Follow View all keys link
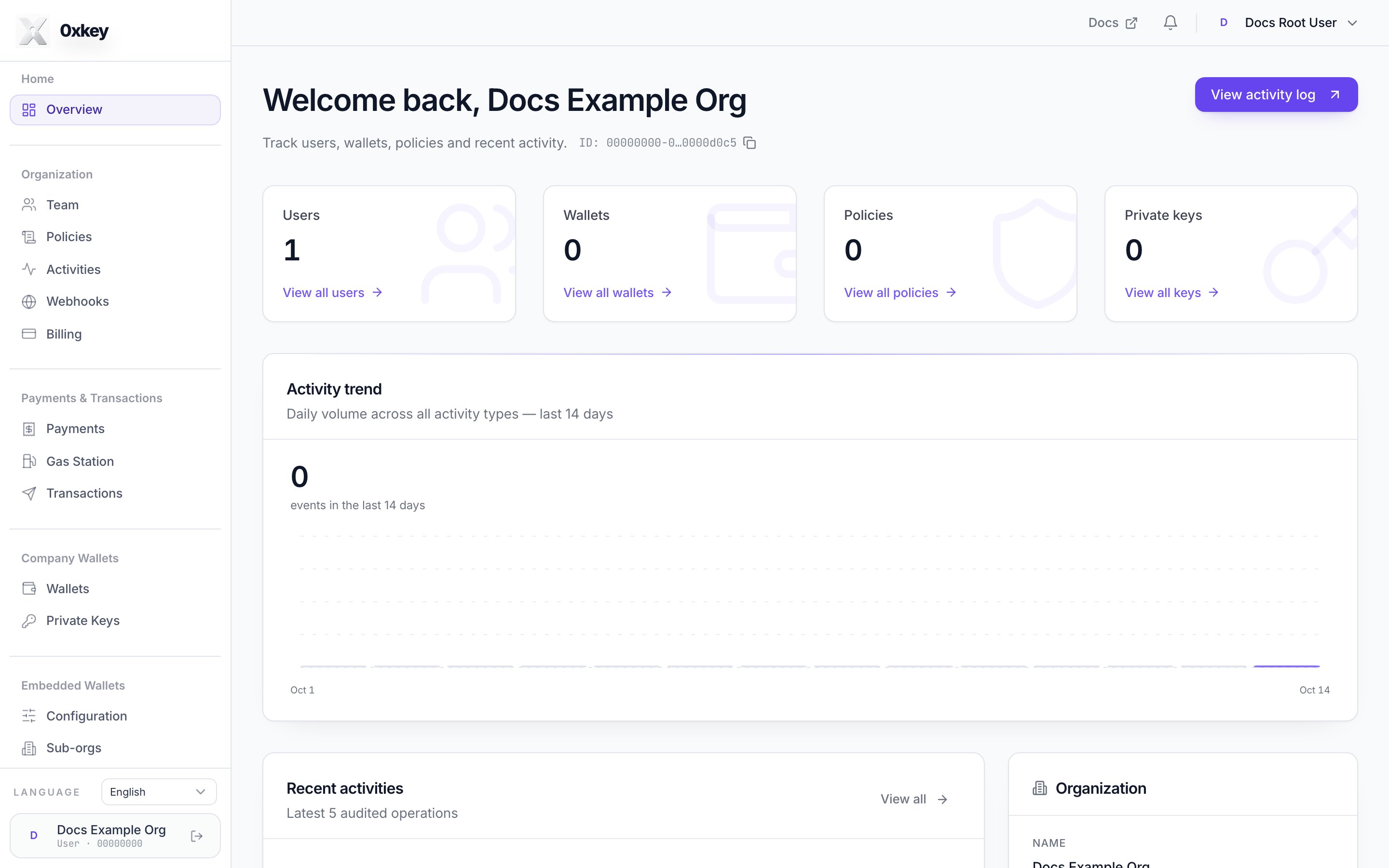 [1171, 293]
